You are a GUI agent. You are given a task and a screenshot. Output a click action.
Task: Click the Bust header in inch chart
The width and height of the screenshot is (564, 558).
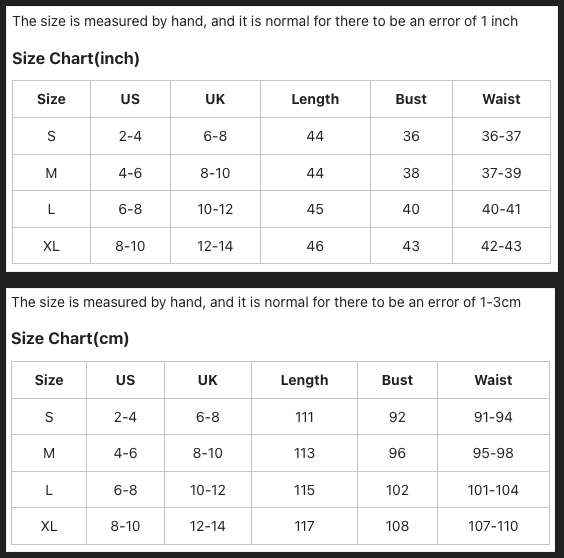tap(411, 99)
